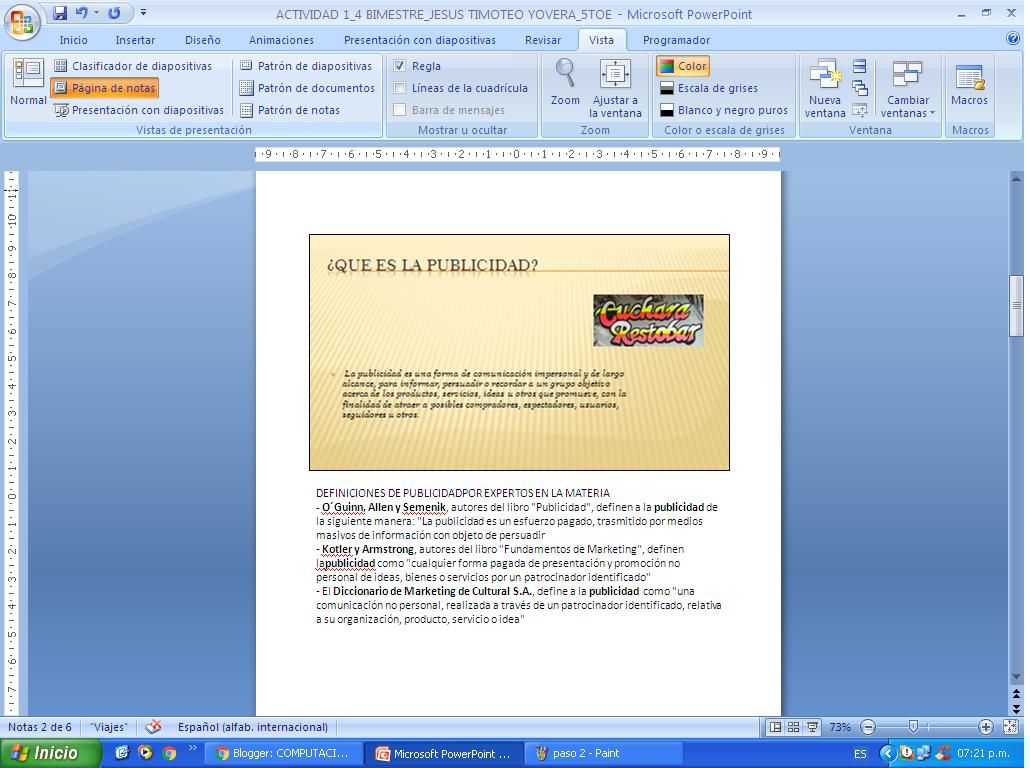The width and height of the screenshot is (1030, 768).
Task: Open the Office button menu
Action: point(22,22)
